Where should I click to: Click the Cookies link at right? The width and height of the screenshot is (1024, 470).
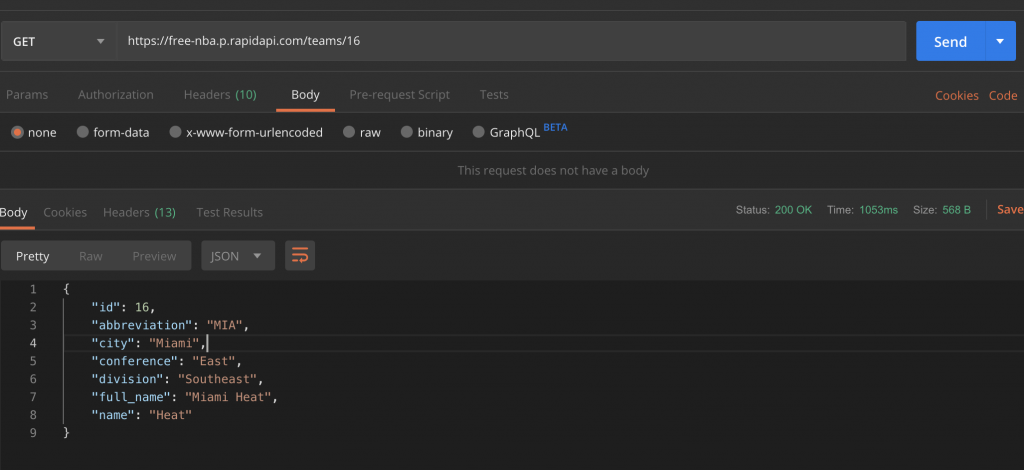point(957,95)
